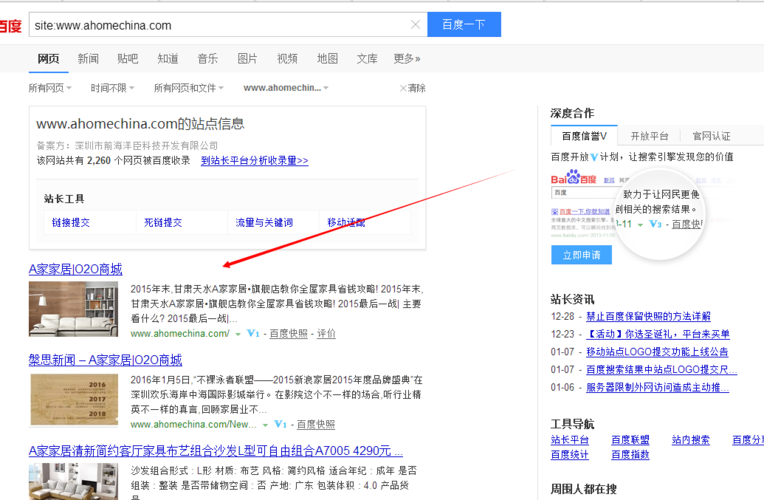Image resolution: width=764 pixels, height=500 pixels.
Task: Open 百度快照 for www.ahomechina.com/ result
Action: [x=288, y=333]
